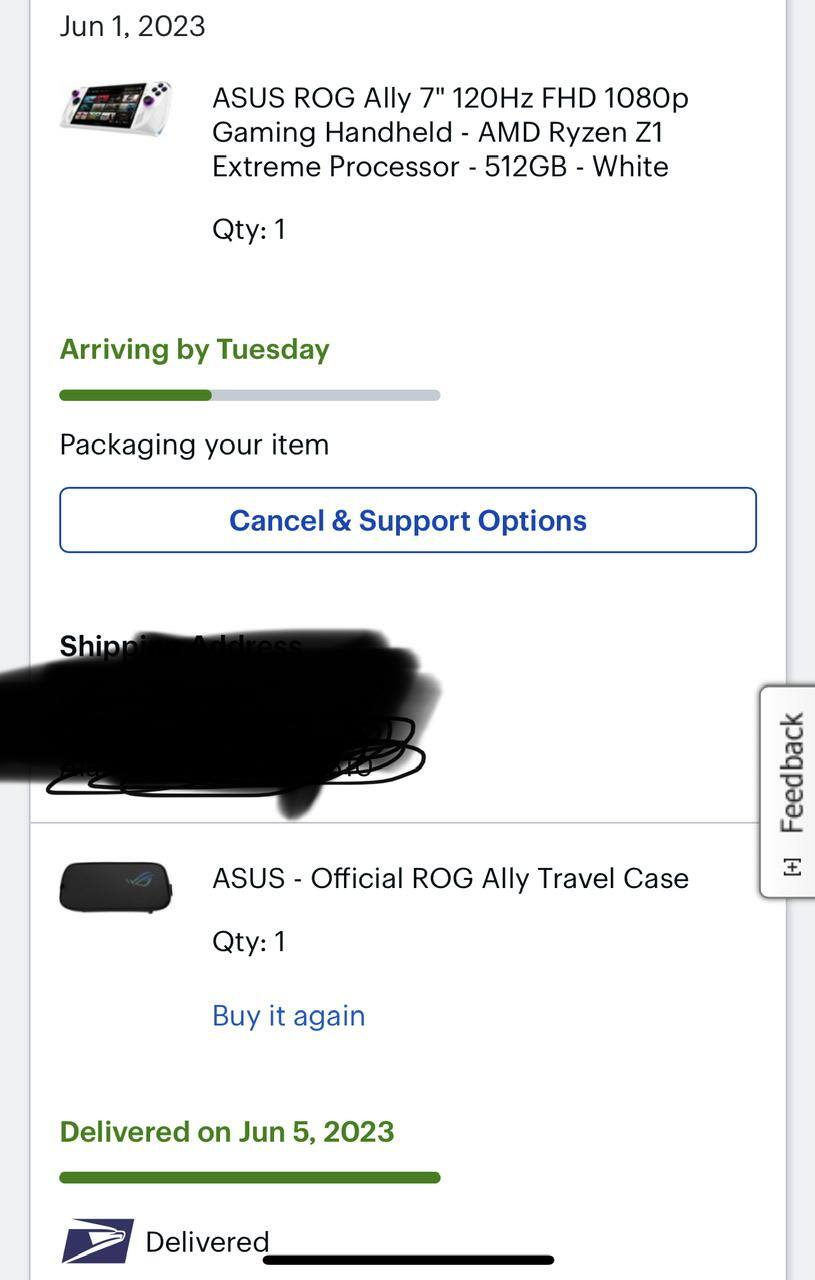Tap the Jun 1, 2023 order date
Screen dimensions: 815x1280
click(132, 26)
